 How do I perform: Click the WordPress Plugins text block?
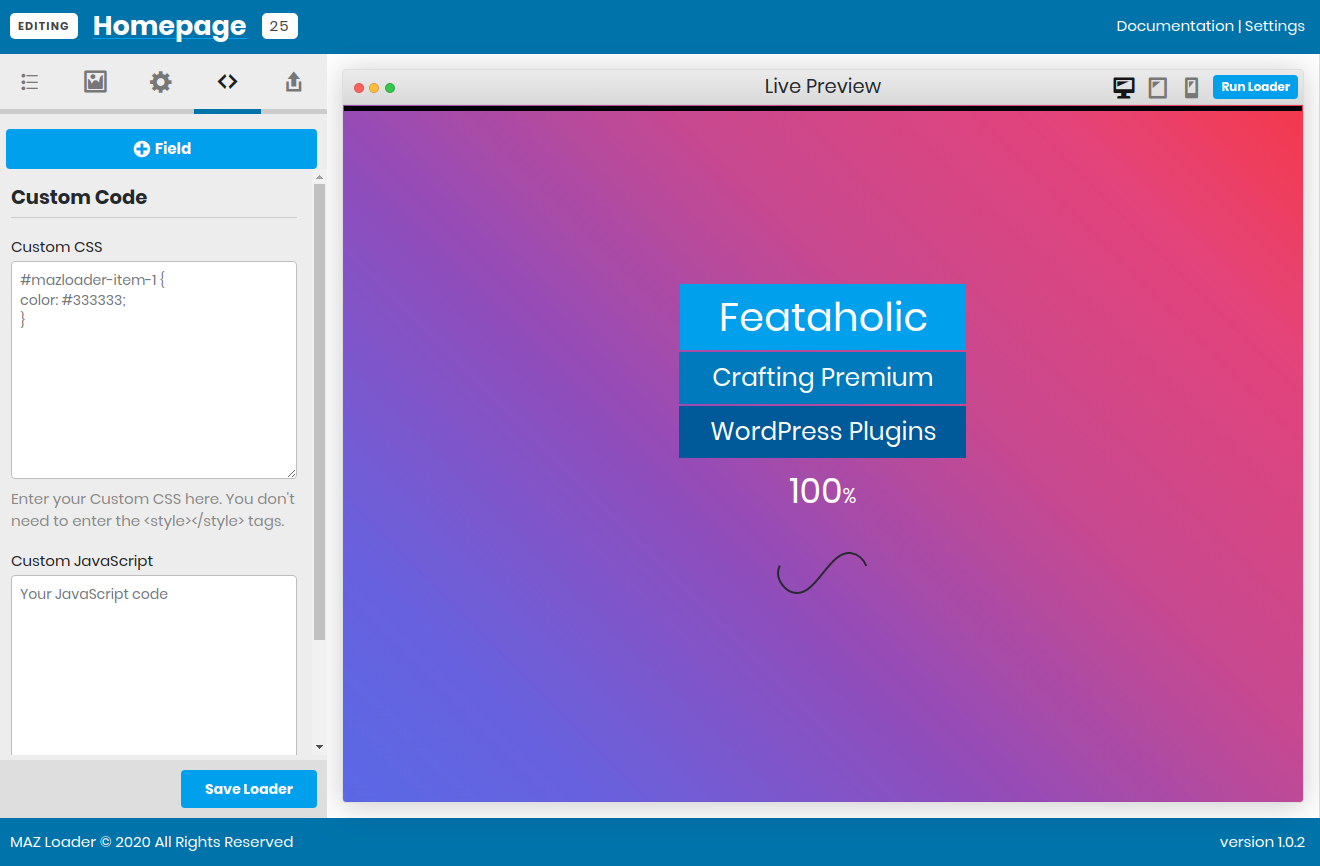(822, 432)
